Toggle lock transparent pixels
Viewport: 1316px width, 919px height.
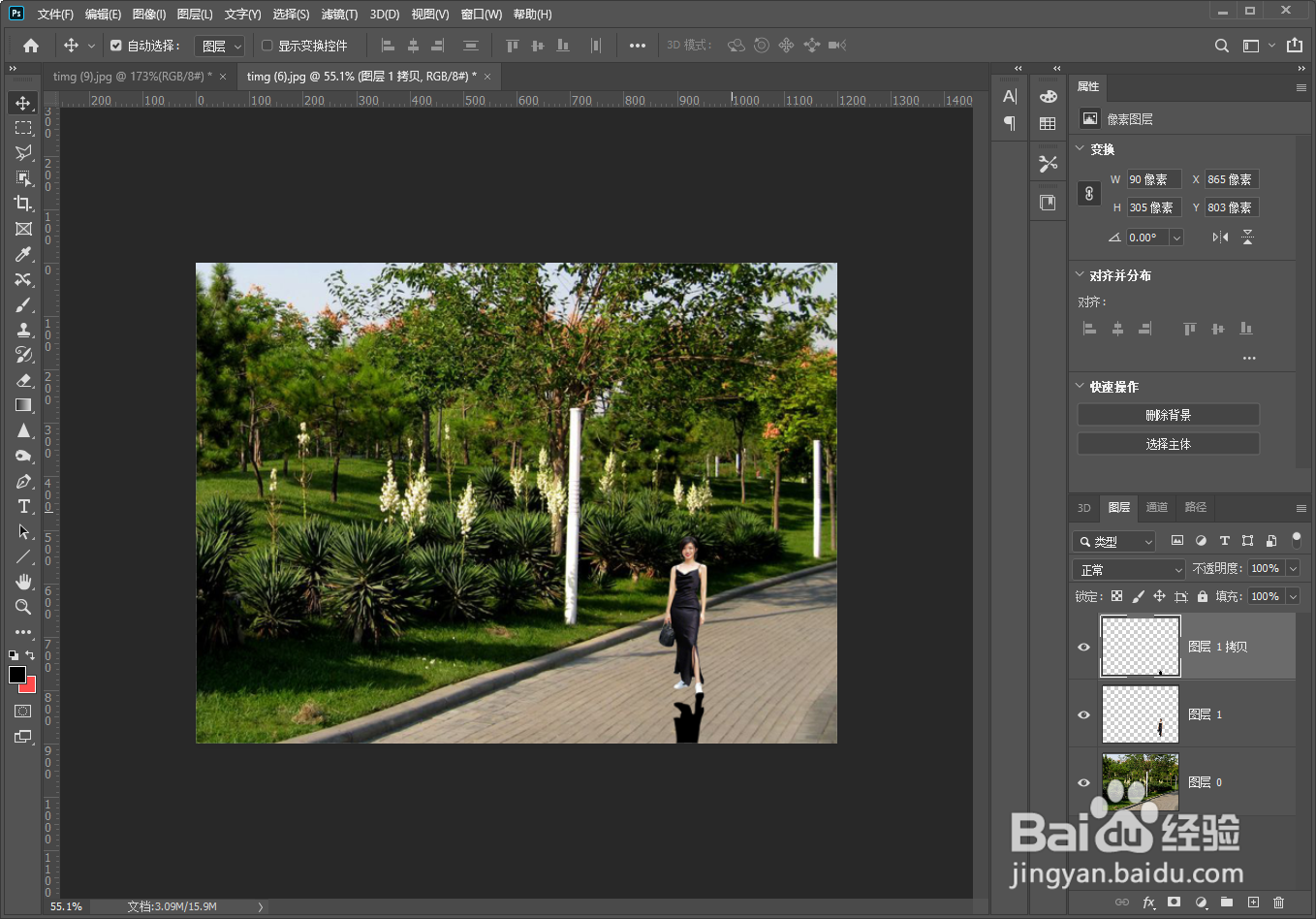[x=1116, y=596]
